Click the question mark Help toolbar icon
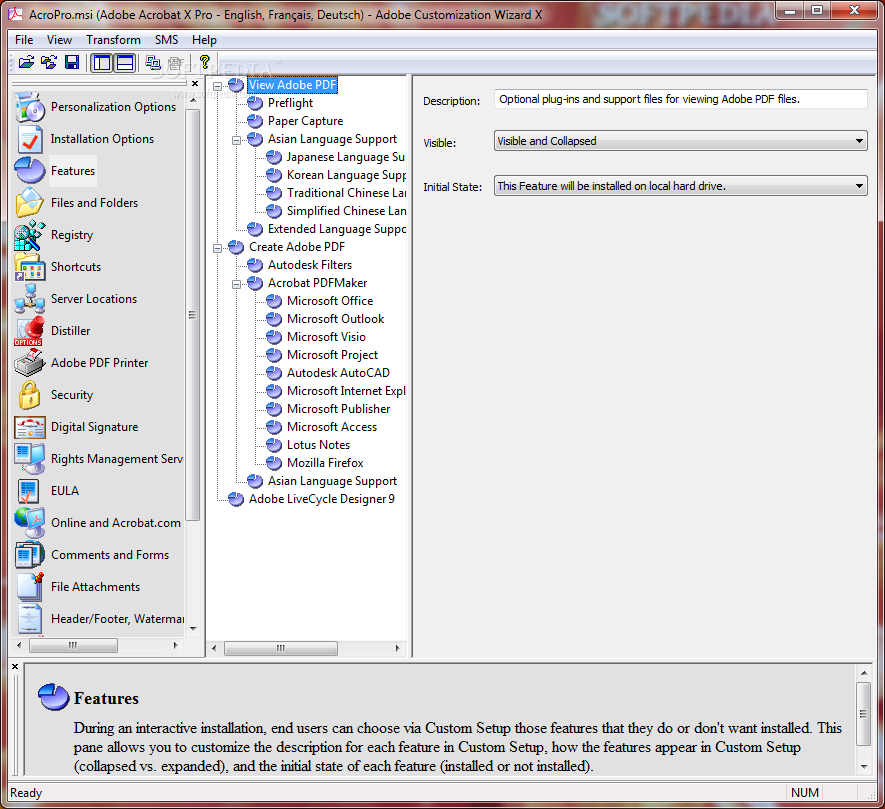The width and height of the screenshot is (885, 809). [x=204, y=62]
